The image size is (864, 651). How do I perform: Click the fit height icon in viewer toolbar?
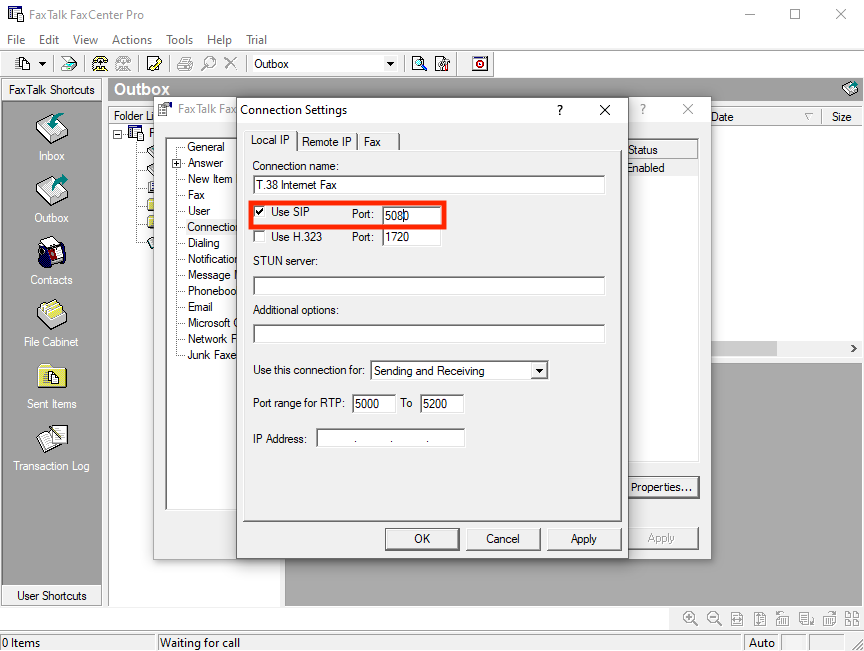(760, 618)
